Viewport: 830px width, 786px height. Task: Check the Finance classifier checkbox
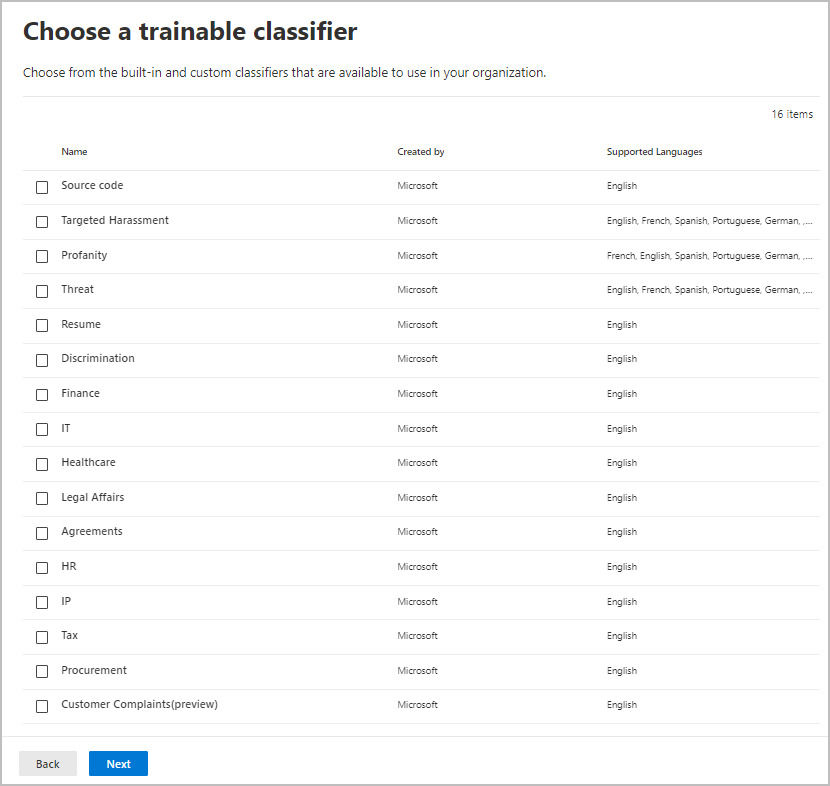(41, 394)
